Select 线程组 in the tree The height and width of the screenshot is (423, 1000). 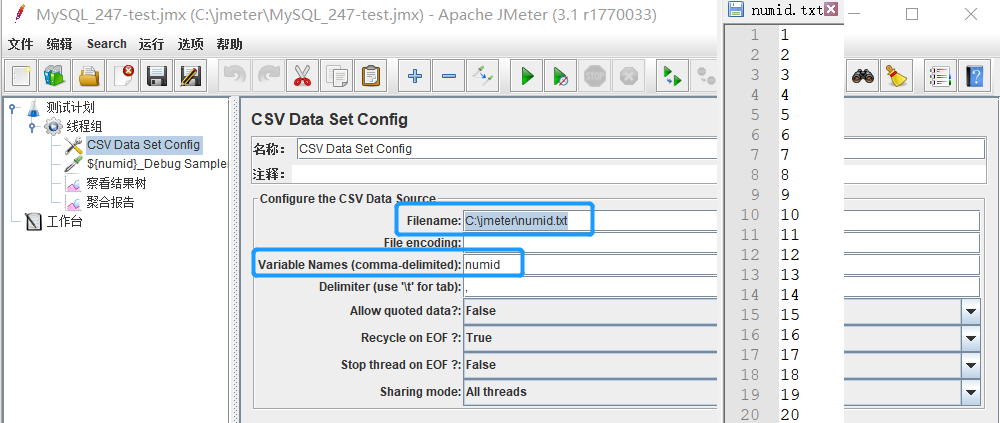(84, 126)
